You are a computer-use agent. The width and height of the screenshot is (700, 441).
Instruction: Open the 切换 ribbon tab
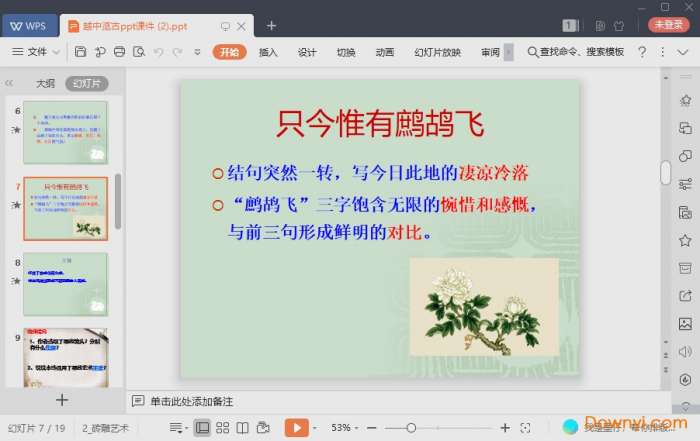(346, 52)
